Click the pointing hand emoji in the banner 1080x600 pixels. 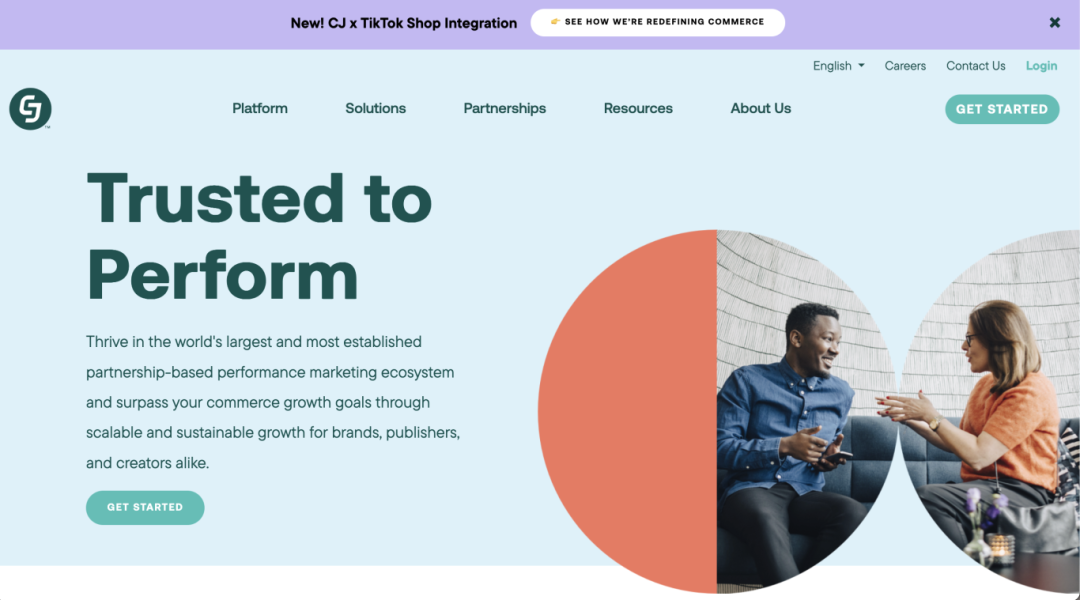click(x=555, y=22)
